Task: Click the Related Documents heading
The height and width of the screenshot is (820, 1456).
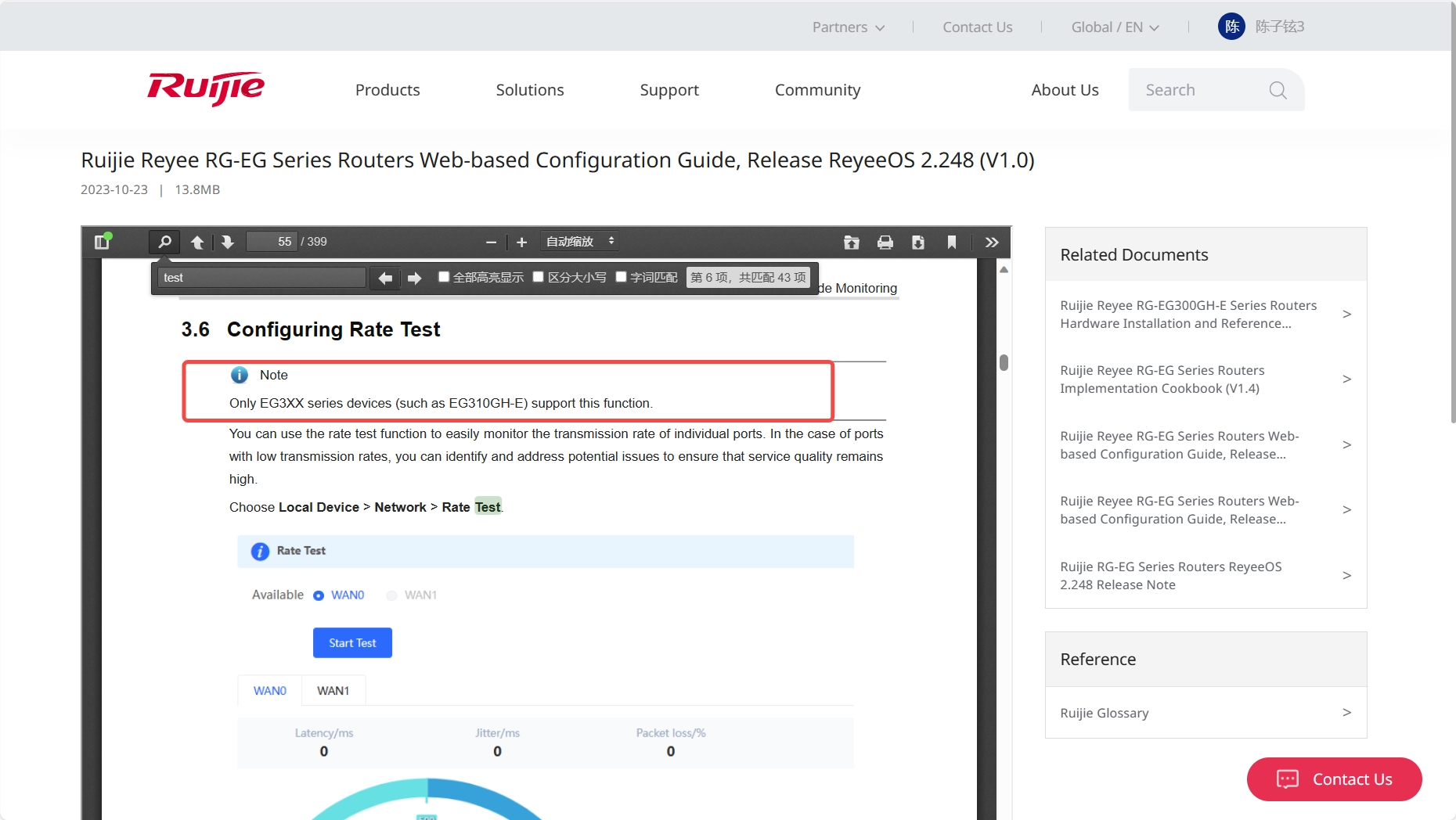Action: [1133, 254]
